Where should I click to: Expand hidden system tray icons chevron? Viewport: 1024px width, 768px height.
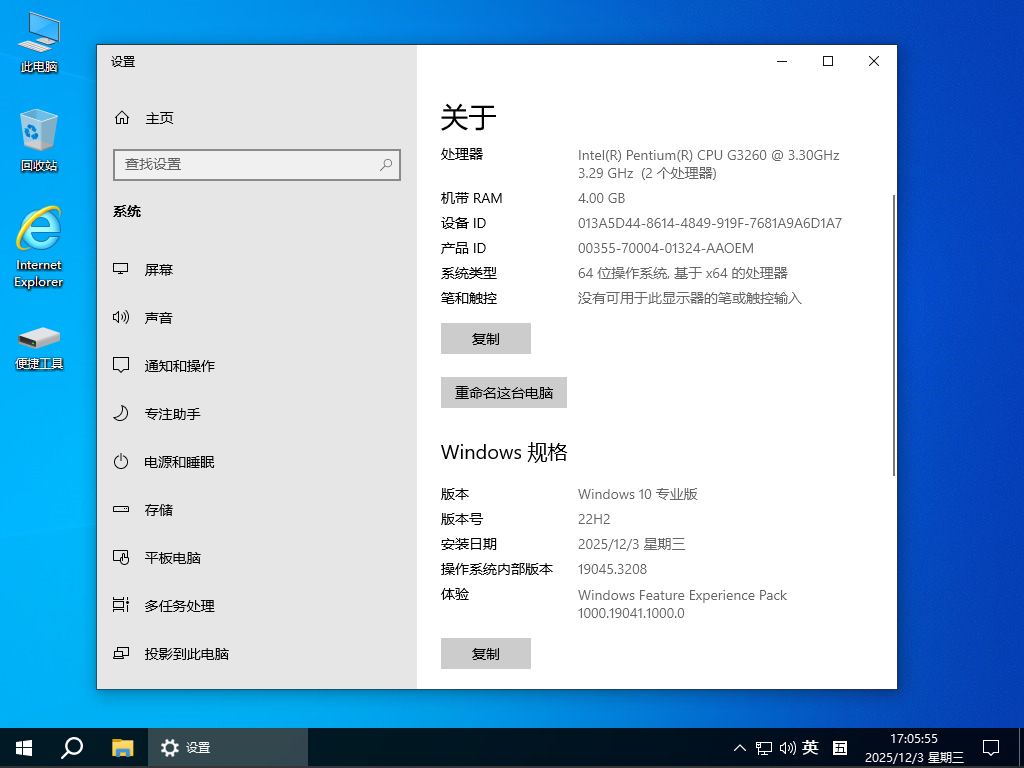click(x=740, y=748)
